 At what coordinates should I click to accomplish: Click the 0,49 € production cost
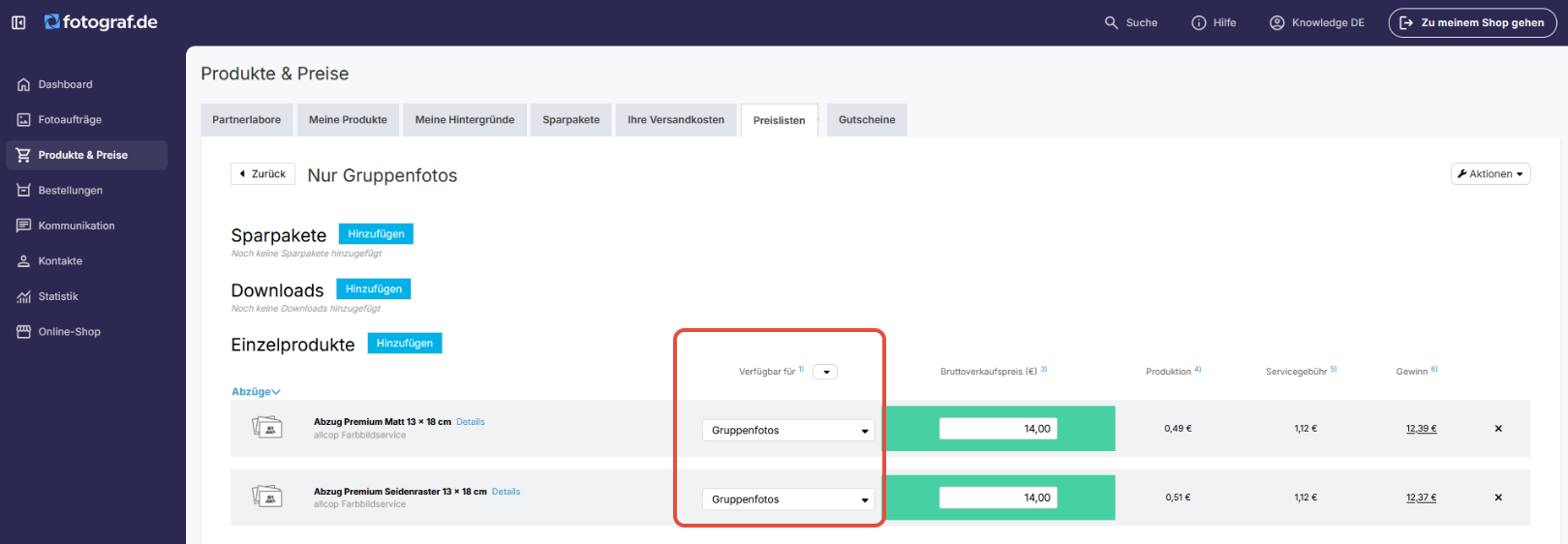coord(1178,429)
